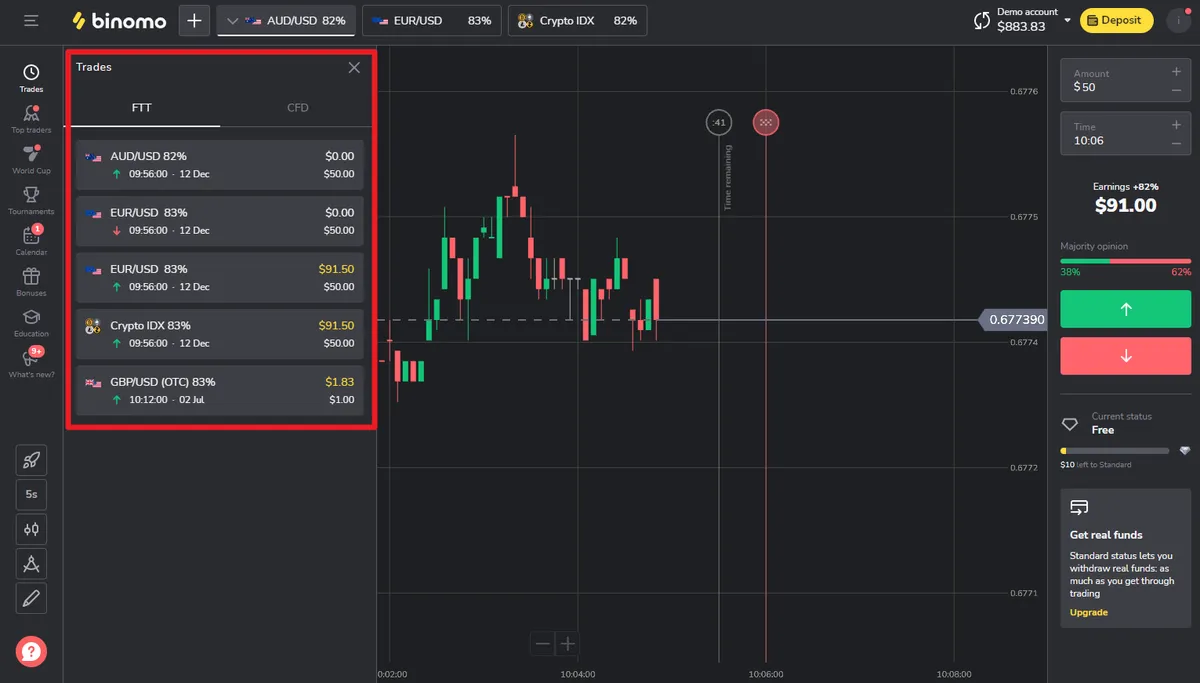Go to Top traders
This screenshot has width=1200, height=683.
[31, 119]
